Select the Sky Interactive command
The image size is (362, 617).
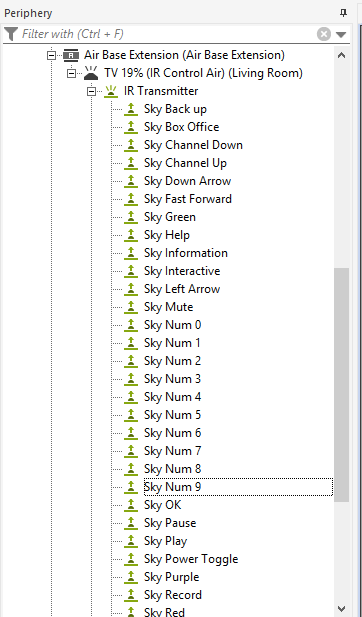click(182, 271)
